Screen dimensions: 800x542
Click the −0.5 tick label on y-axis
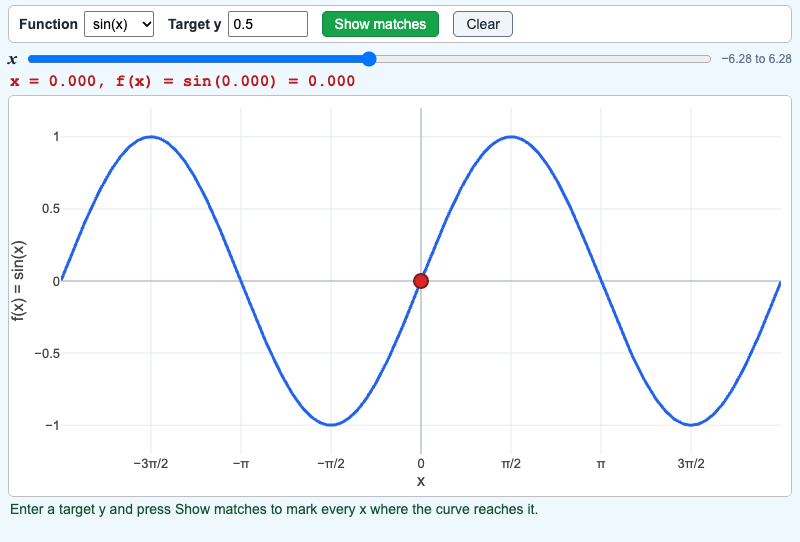coord(47,353)
